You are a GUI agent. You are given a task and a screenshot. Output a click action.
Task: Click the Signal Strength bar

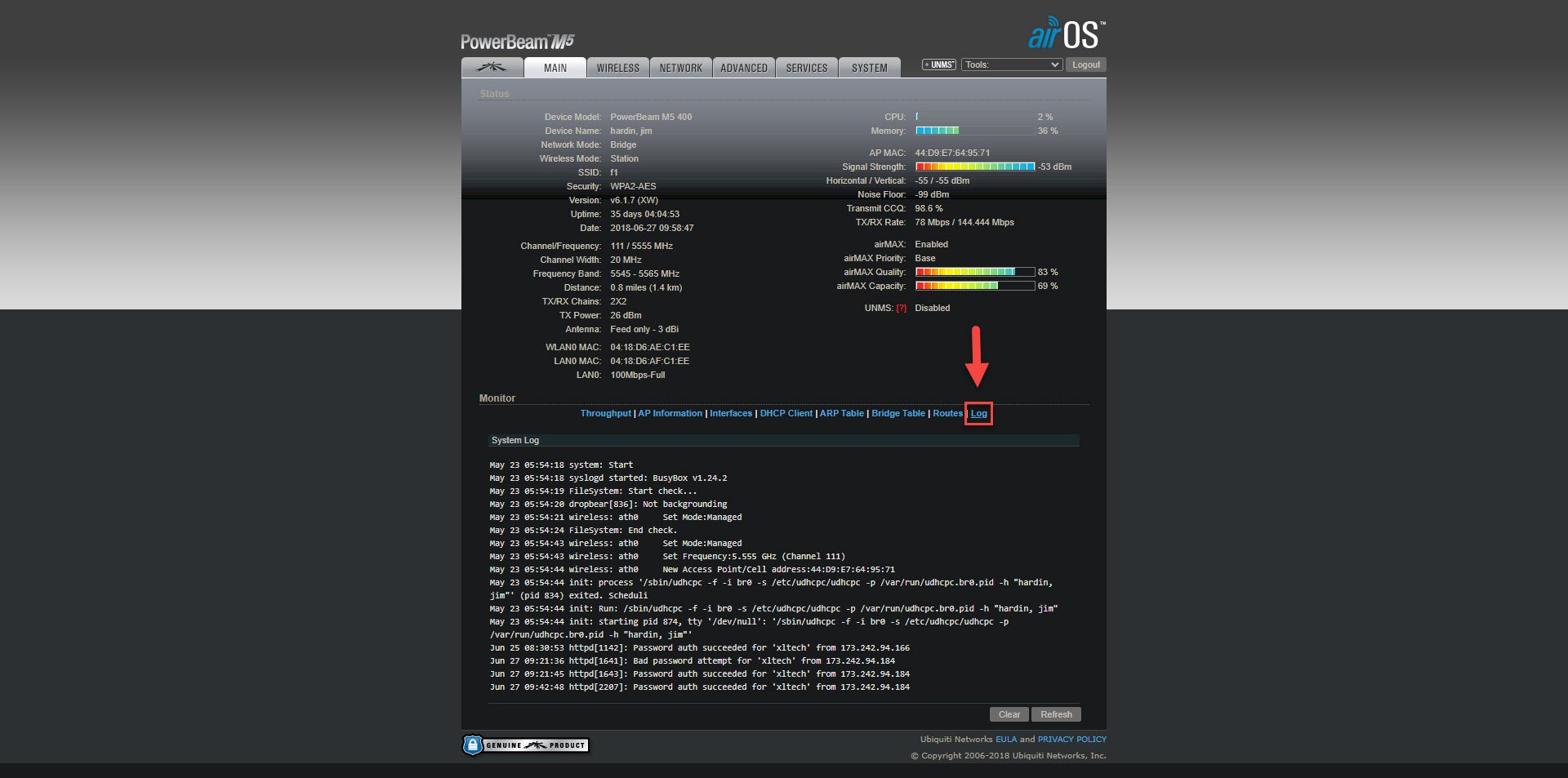[x=974, y=167]
